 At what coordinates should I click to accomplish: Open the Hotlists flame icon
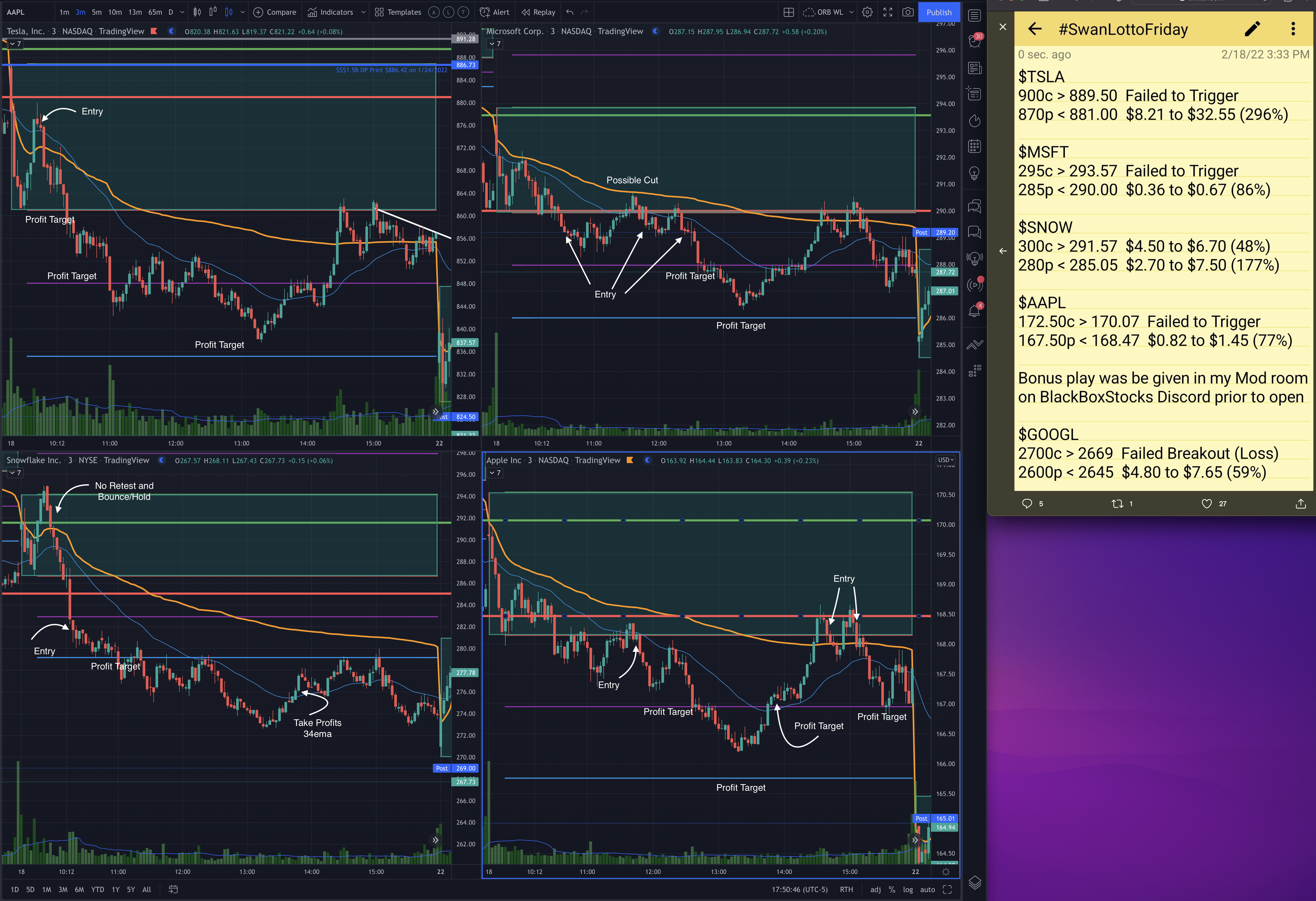[x=974, y=121]
